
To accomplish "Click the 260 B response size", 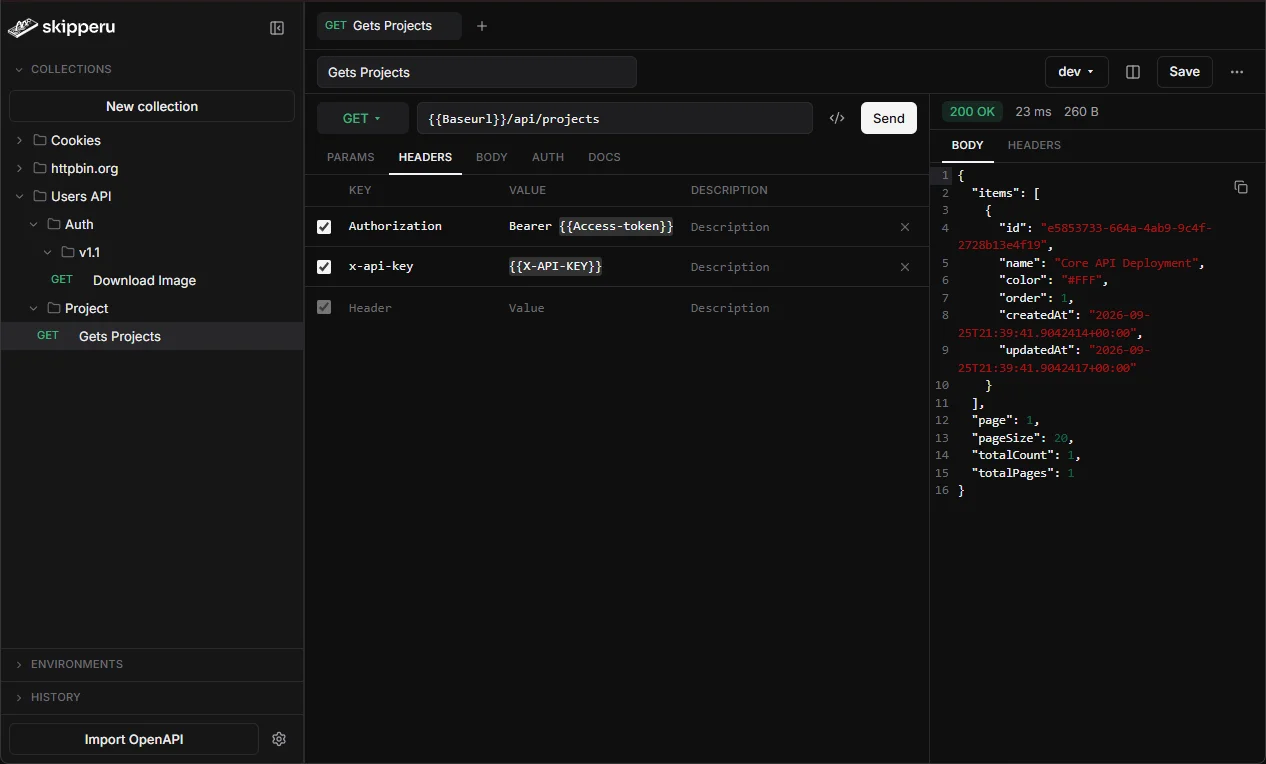I will coord(1081,112).
